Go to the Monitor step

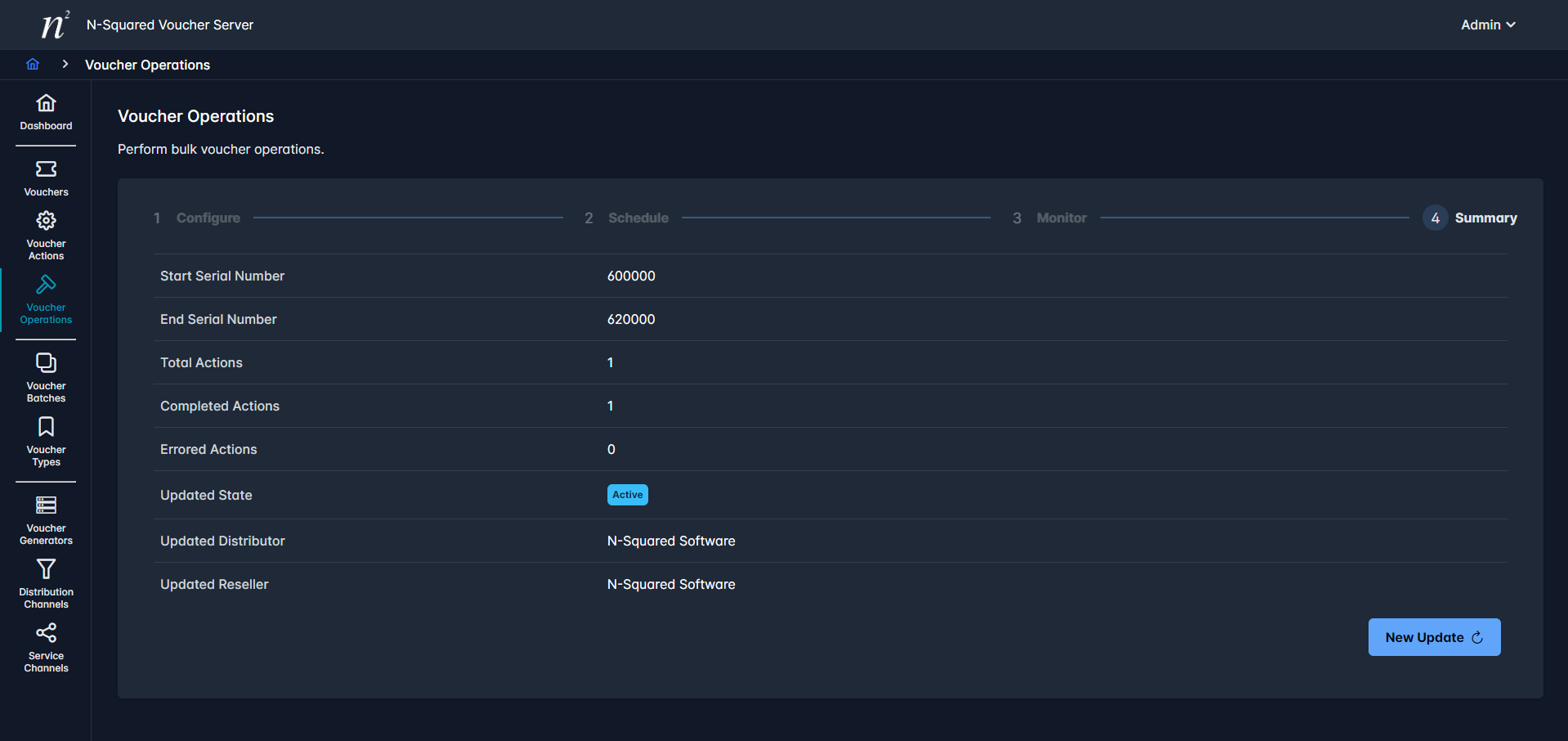pyautogui.click(x=1061, y=218)
